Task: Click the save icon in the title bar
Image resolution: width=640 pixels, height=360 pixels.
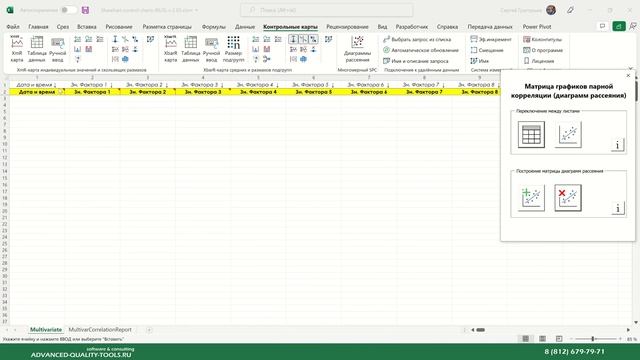Action: (x=85, y=10)
